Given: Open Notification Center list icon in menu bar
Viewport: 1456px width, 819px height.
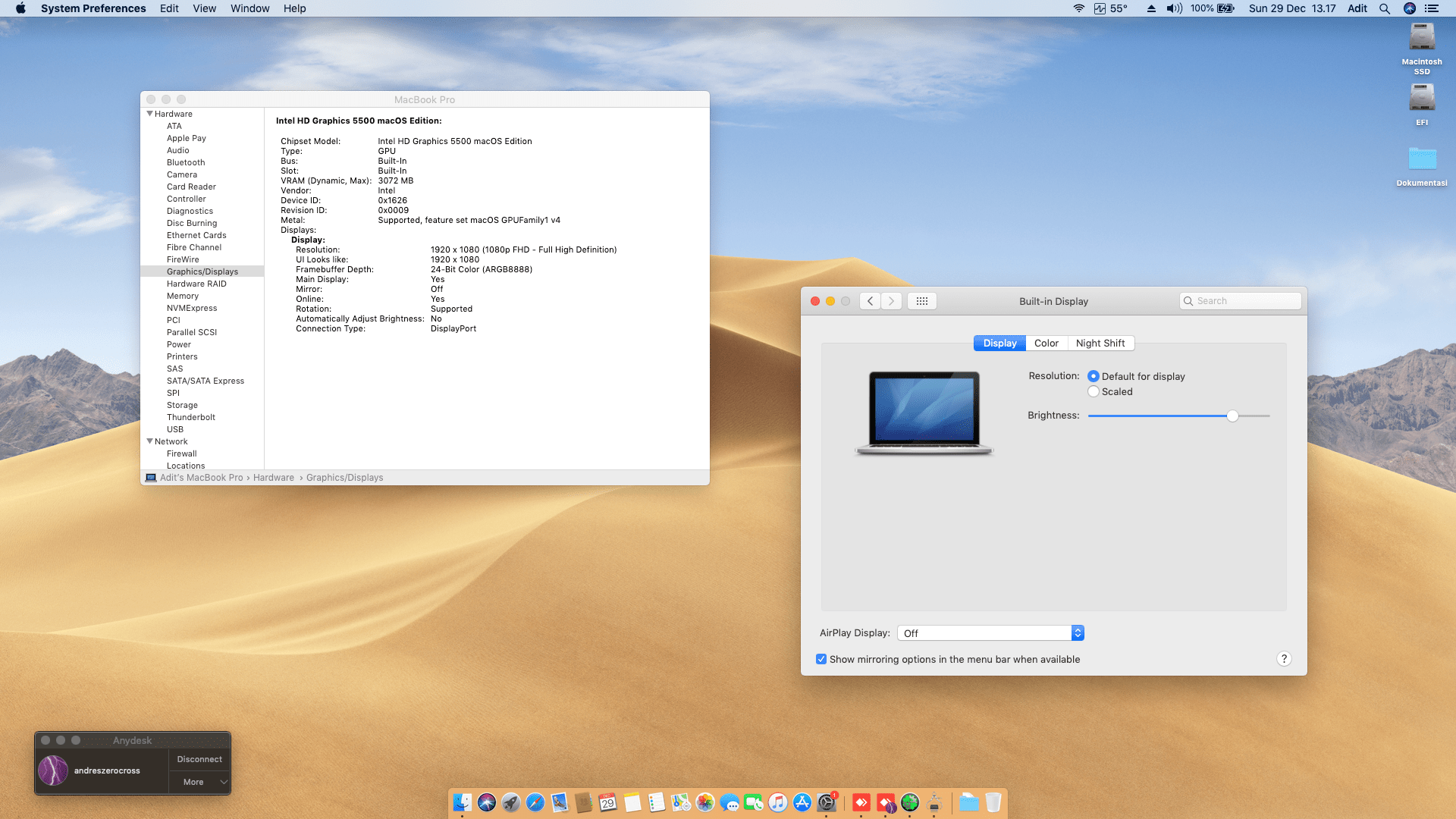Looking at the screenshot, I should point(1432,8).
